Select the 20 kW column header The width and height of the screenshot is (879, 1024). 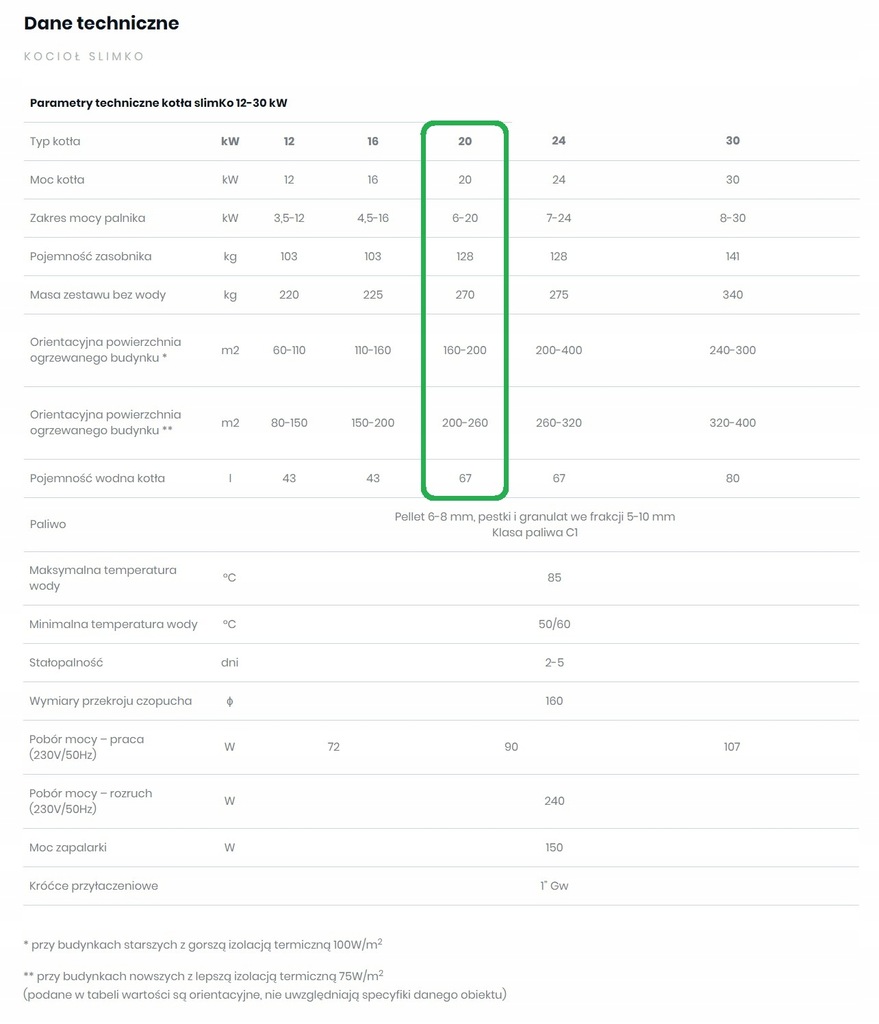click(465, 141)
